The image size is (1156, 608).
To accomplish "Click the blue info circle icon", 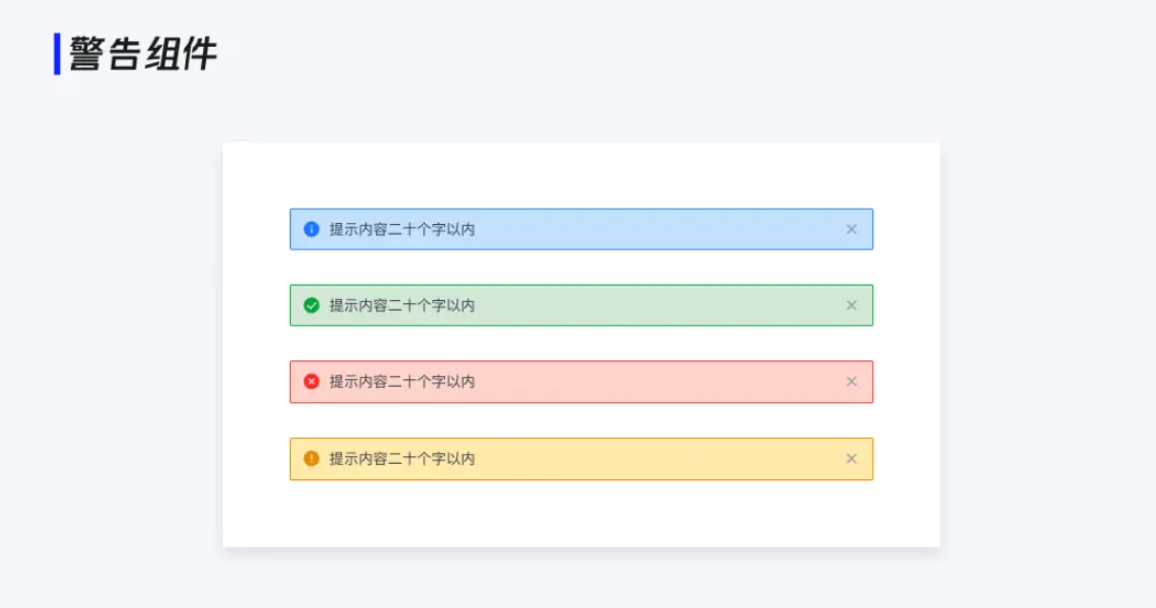I will click(311, 229).
